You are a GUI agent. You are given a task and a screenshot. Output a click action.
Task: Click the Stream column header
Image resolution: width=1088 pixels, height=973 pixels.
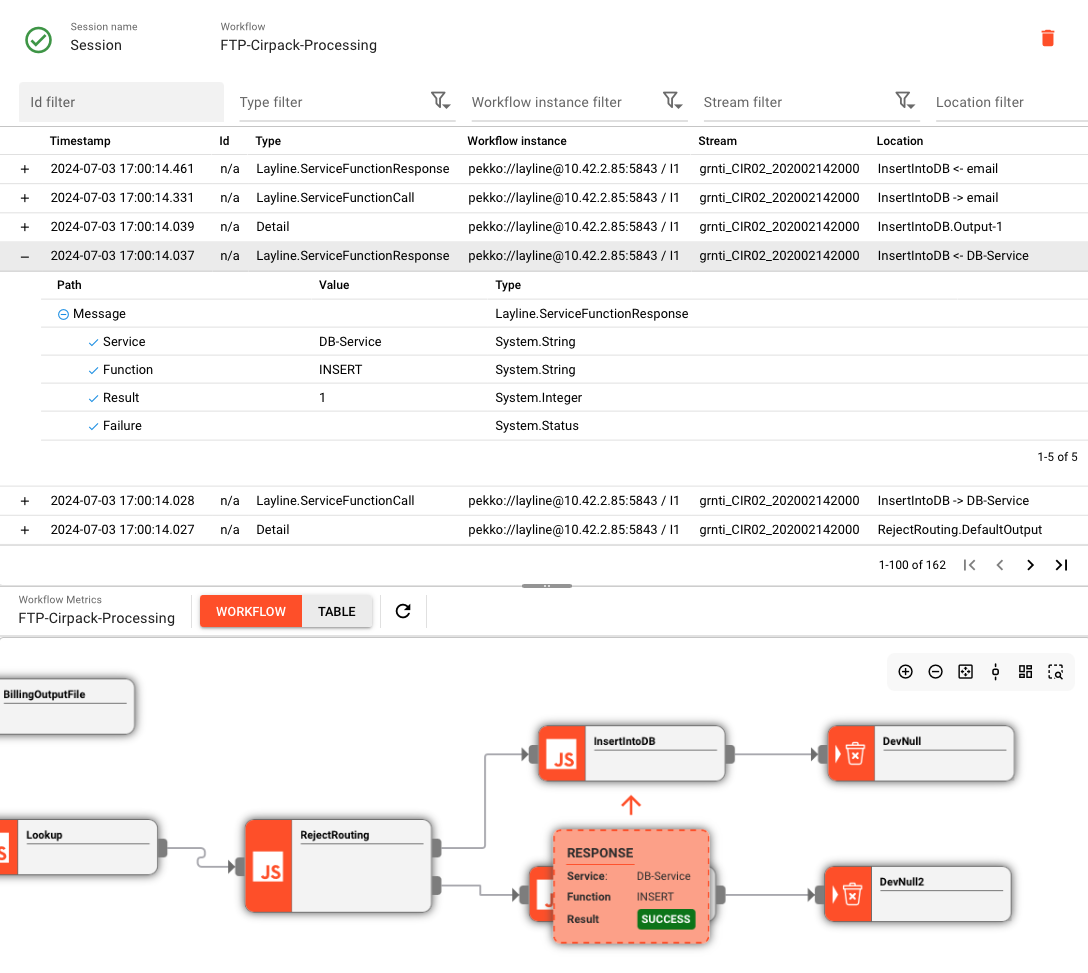(717, 141)
